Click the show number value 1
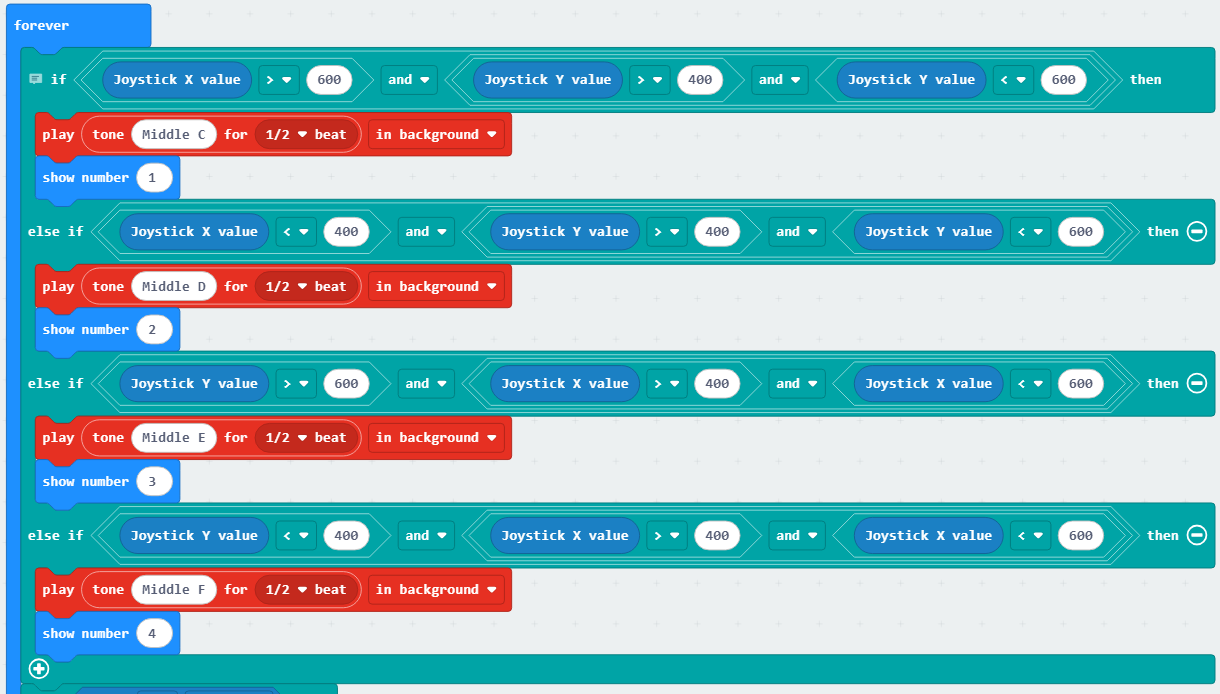The image size is (1220, 694). tap(154, 178)
